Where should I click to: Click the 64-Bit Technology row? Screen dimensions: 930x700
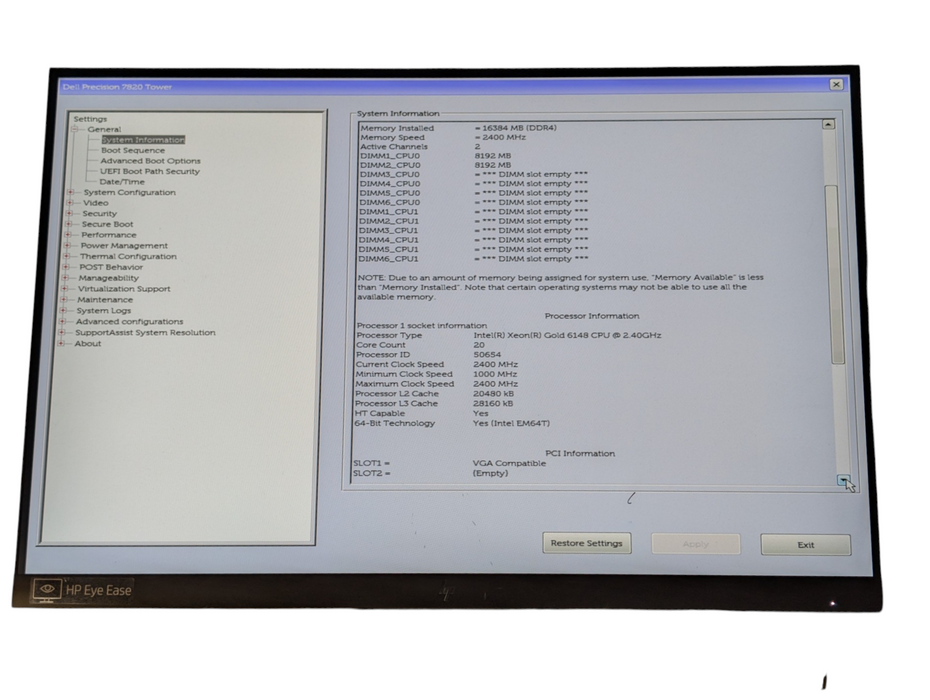[452, 424]
